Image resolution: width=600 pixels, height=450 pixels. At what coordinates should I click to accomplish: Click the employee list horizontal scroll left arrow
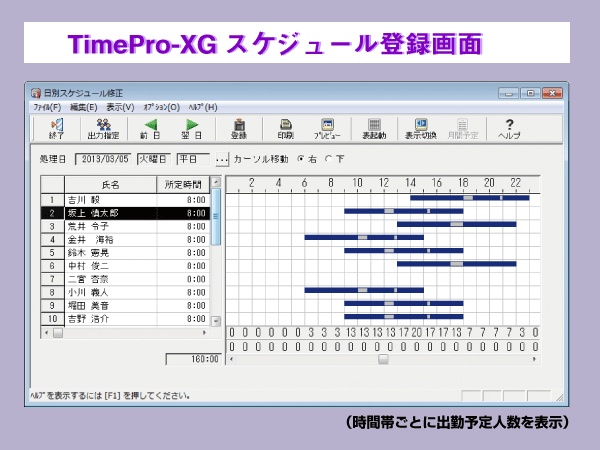[47, 333]
